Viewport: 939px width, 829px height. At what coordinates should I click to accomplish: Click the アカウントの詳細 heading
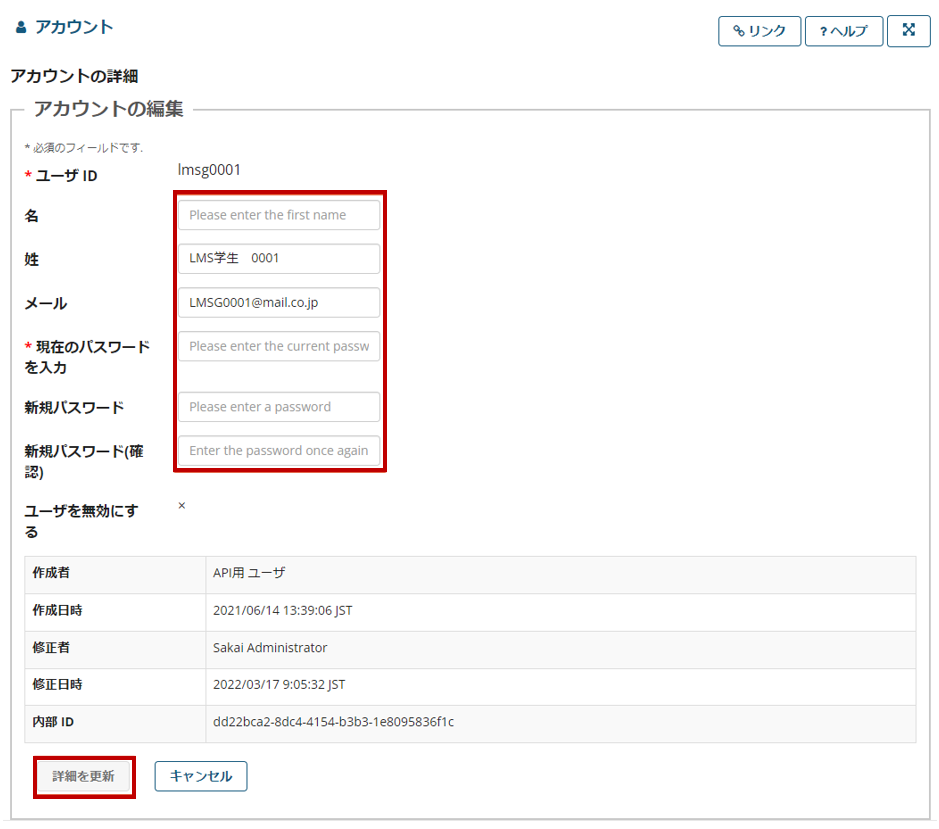click(74, 76)
